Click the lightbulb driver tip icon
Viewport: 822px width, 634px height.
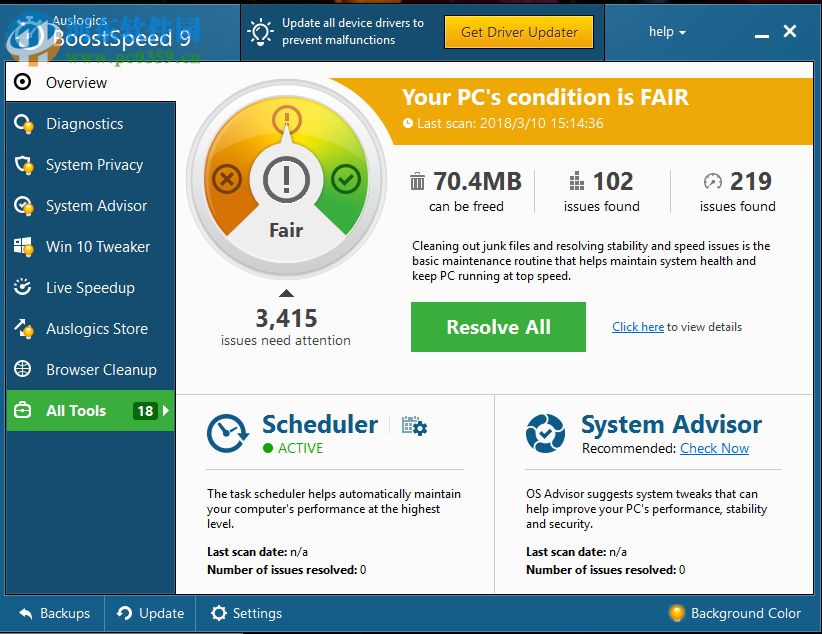tap(261, 31)
